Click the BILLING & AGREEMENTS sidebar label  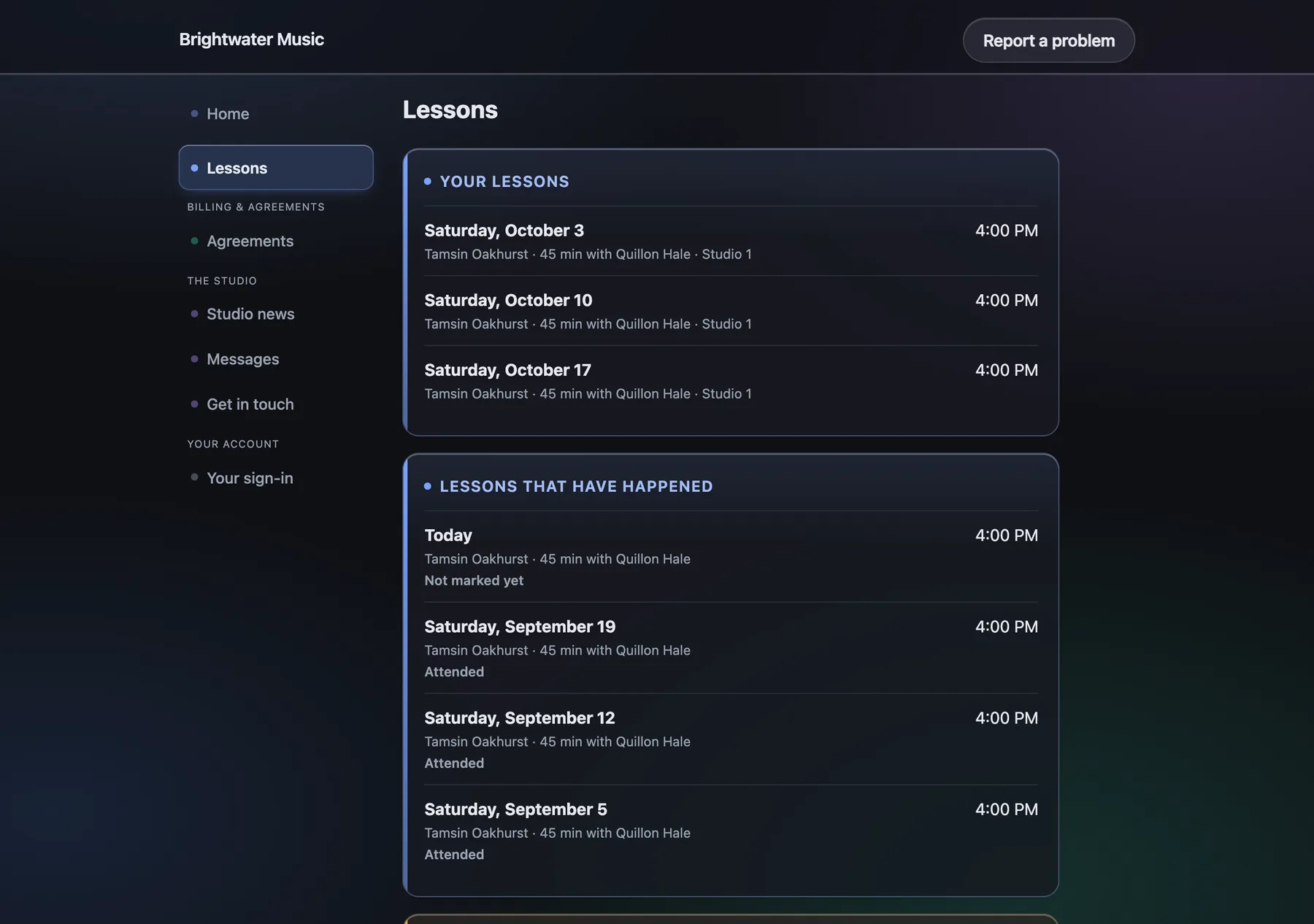point(255,207)
